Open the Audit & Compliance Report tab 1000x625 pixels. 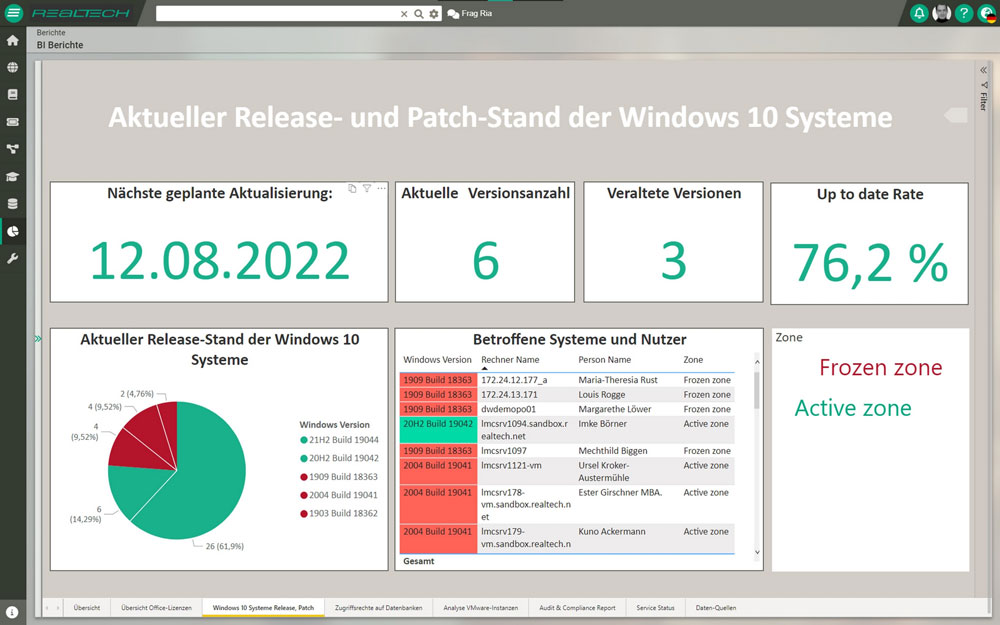(x=577, y=608)
